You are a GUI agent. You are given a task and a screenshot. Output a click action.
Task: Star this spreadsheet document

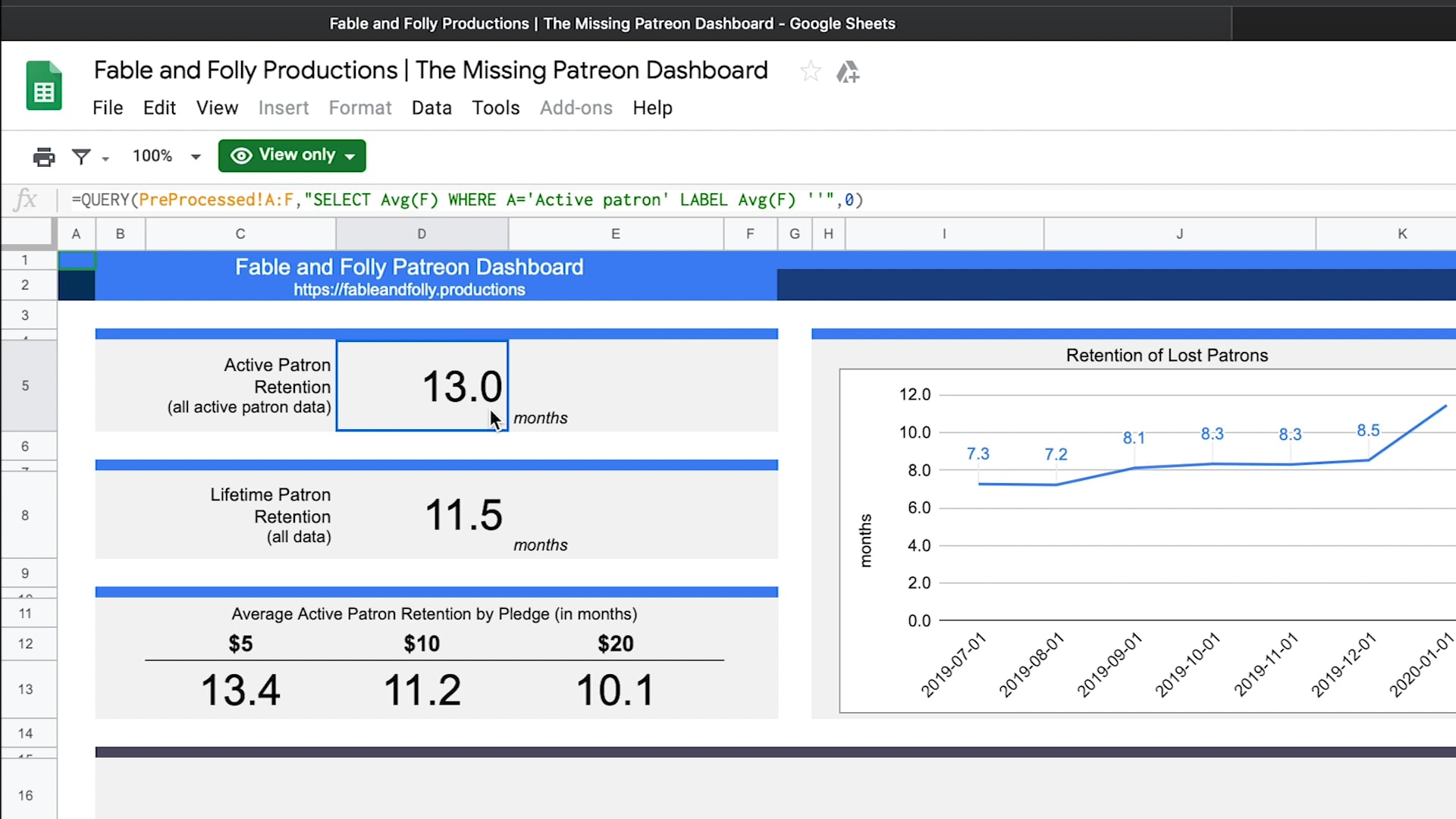click(x=810, y=71)
